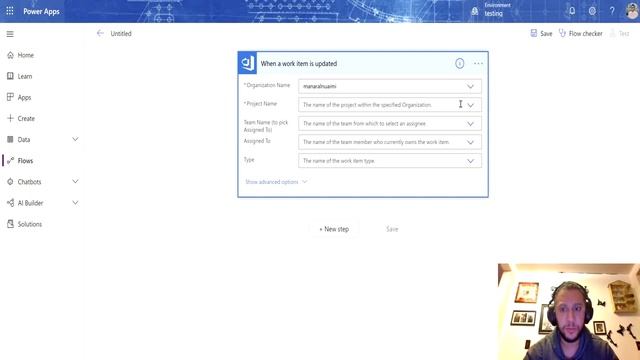
Task: Go to Home in sidebar
Action: (x=26, y=55)
